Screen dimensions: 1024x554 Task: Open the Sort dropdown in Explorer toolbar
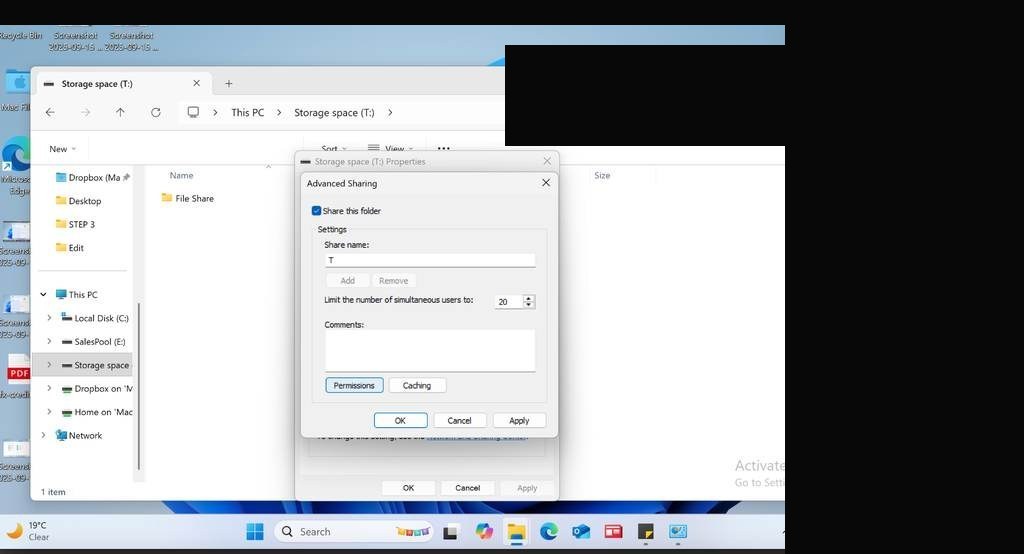(334, 149)
